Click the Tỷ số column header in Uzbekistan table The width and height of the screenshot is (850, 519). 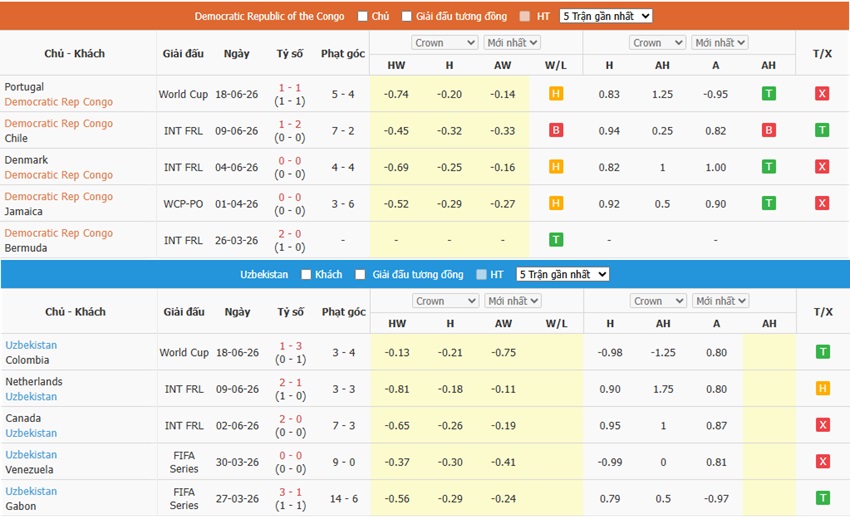coord(291,312)
